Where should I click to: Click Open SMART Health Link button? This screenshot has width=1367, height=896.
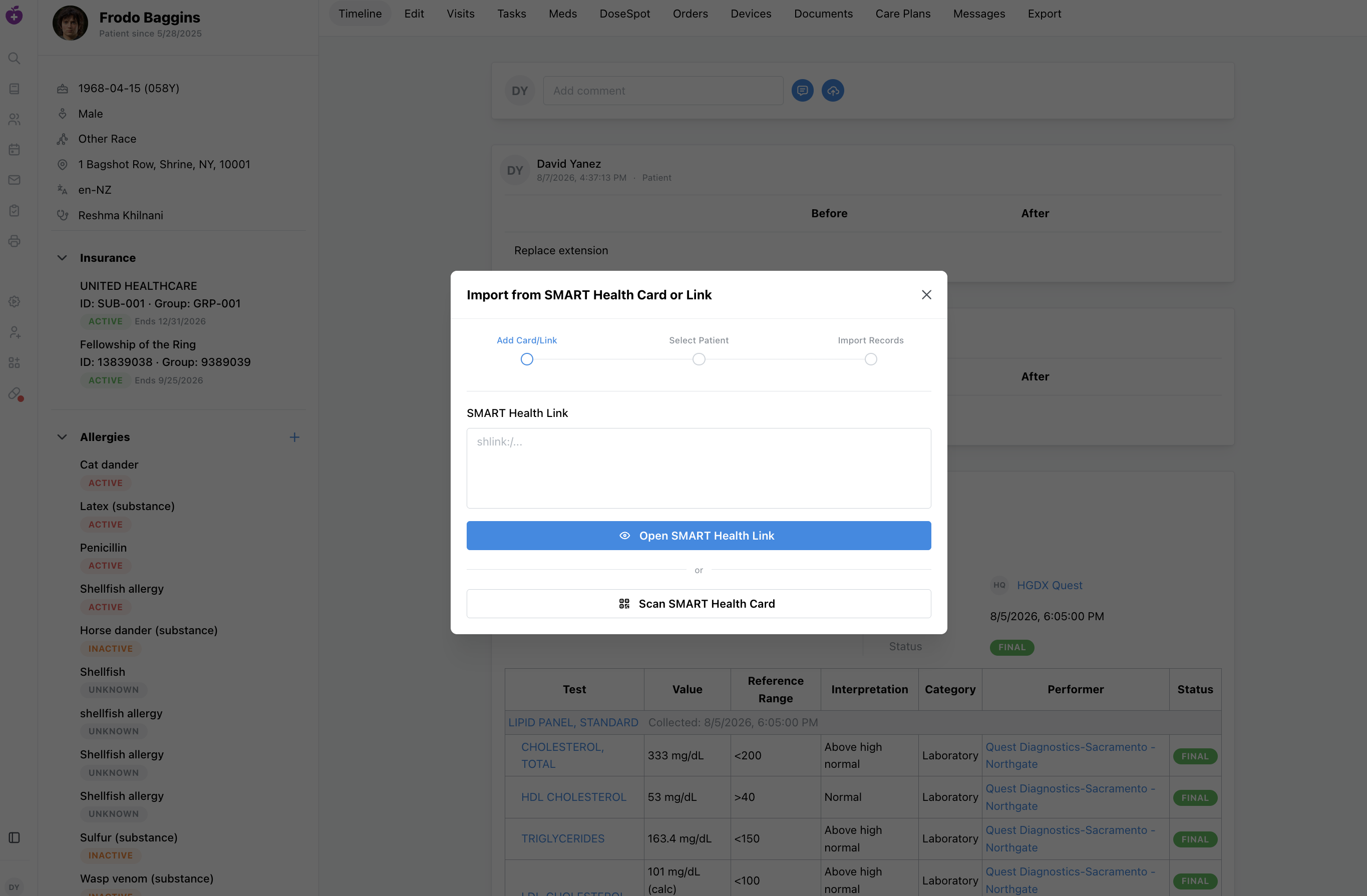pyautogui.click(x=699, y=535)
